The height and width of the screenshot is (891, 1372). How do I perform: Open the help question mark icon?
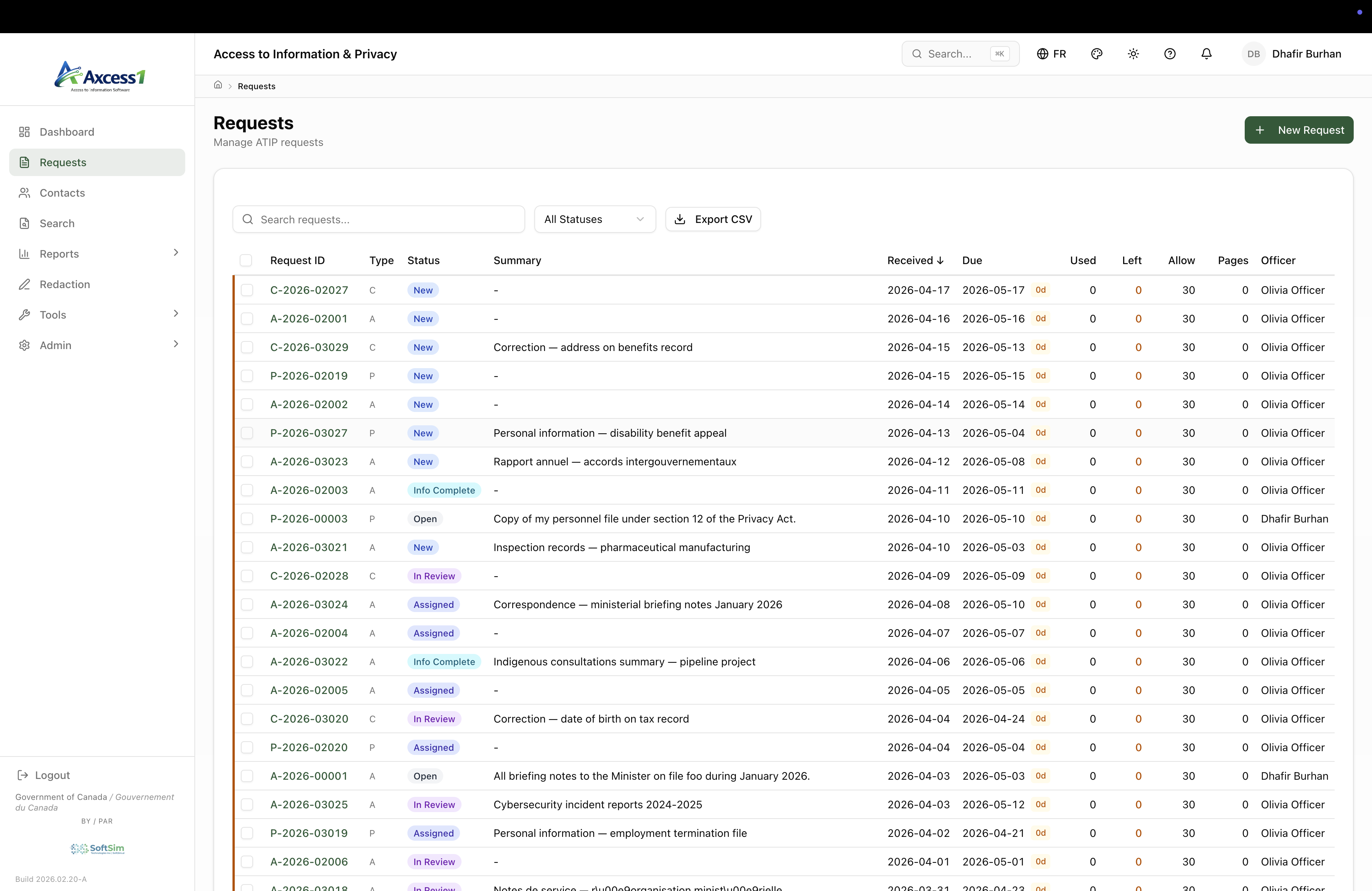click(1170, 54)
